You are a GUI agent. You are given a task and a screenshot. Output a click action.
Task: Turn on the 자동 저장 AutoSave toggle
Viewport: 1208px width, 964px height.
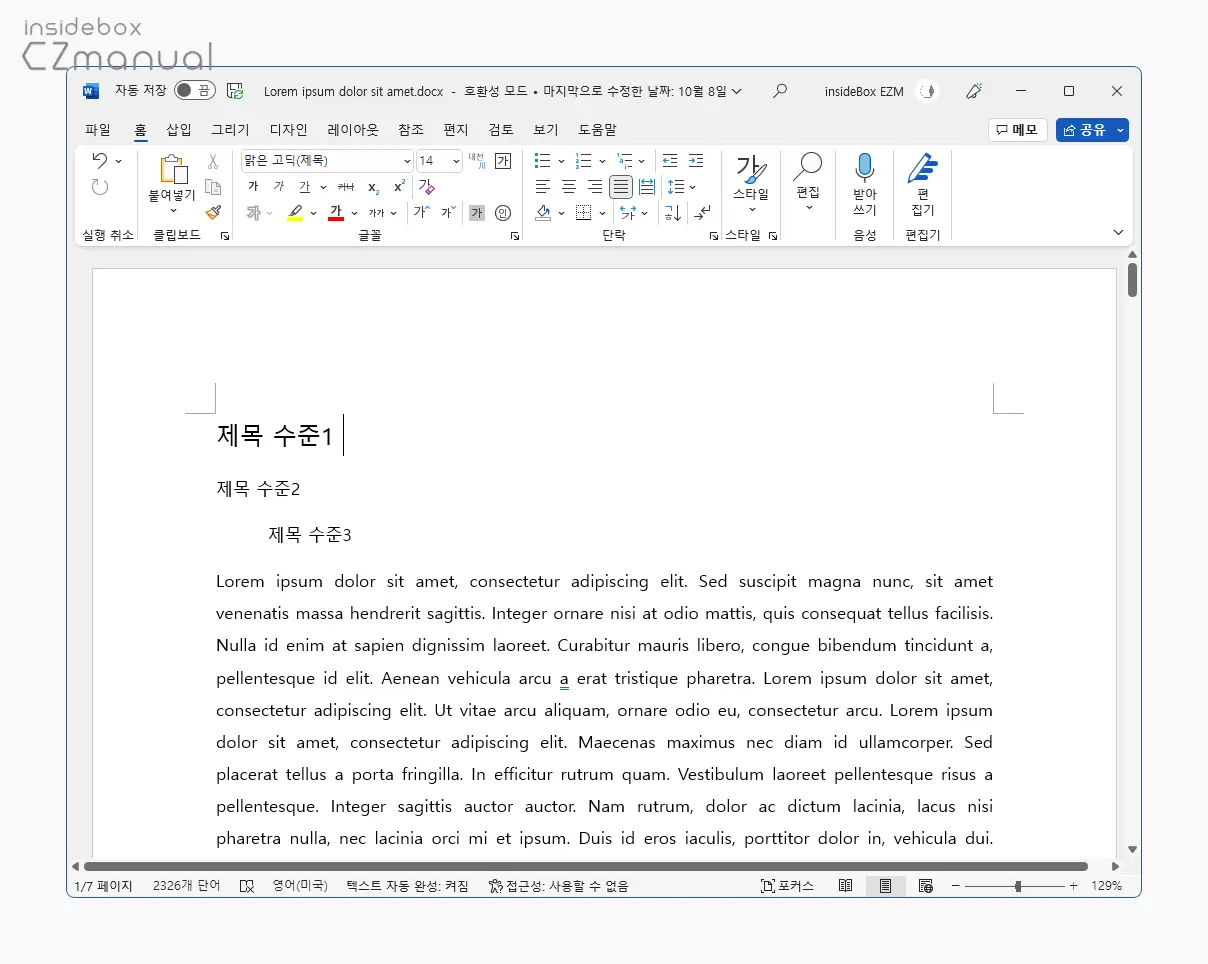point(194,90)
